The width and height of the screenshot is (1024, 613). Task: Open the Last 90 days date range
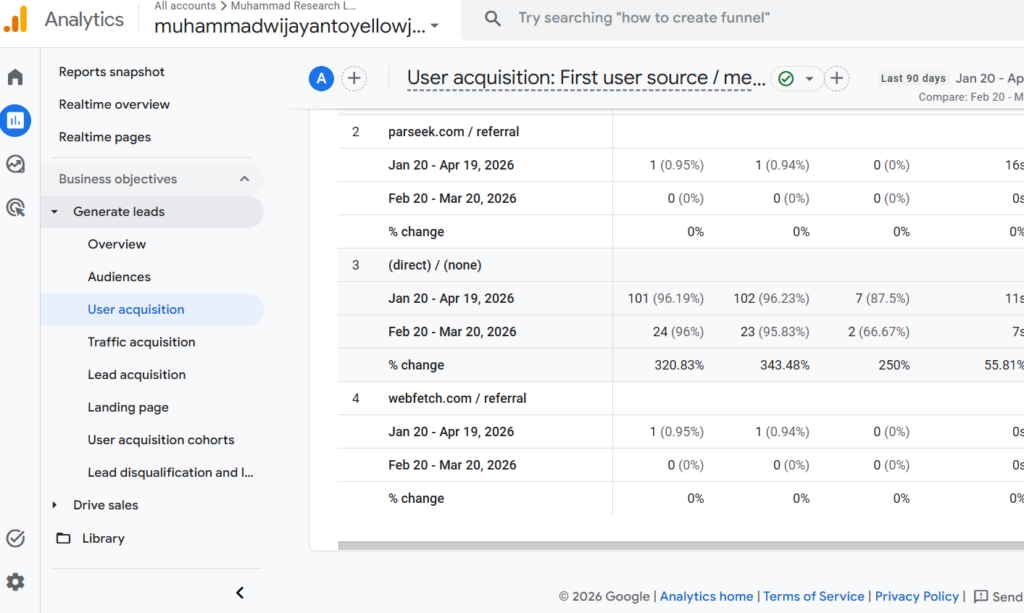pyautogui.click(x=913, y=78)
